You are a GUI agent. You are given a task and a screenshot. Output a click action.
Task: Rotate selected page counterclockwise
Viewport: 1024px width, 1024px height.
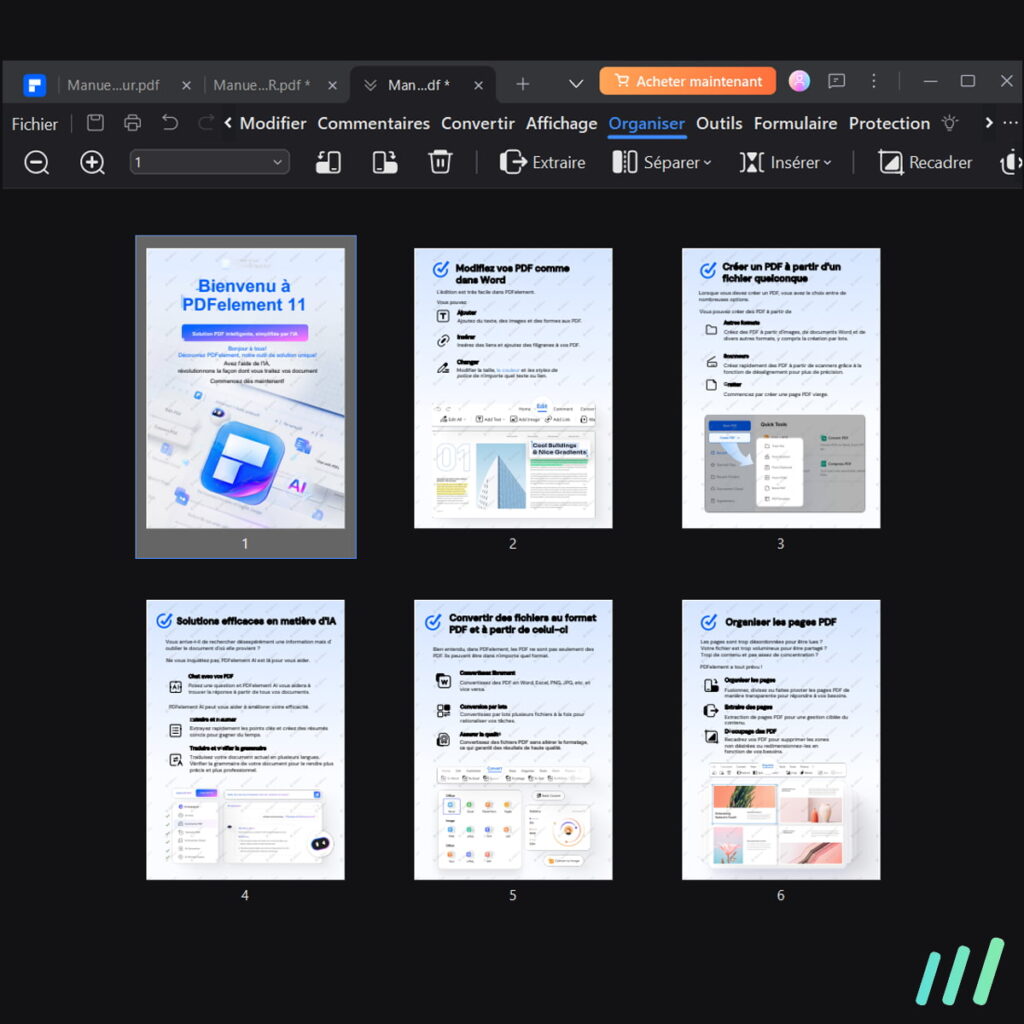pyautogui.click(x=328, y=162)
